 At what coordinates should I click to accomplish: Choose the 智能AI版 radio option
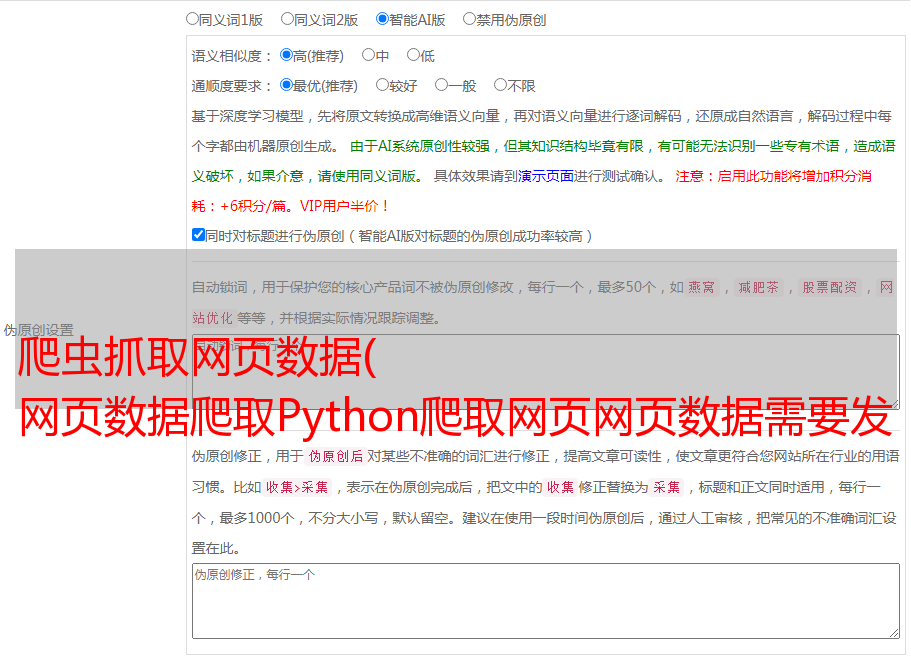point(382,19)
